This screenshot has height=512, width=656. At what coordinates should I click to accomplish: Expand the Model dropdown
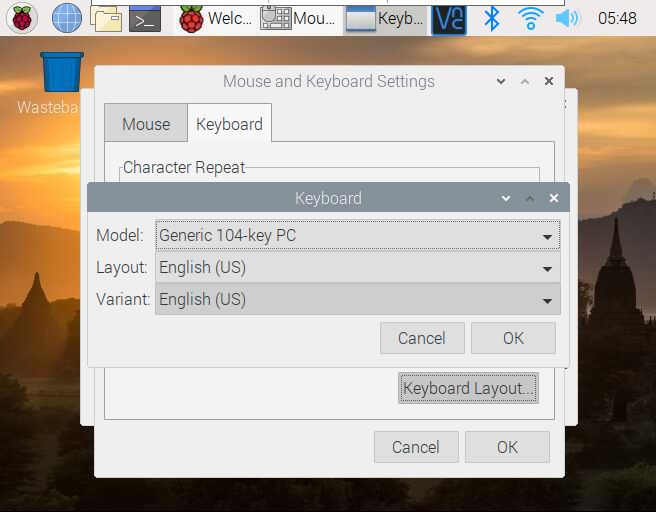tap(358, 235)
